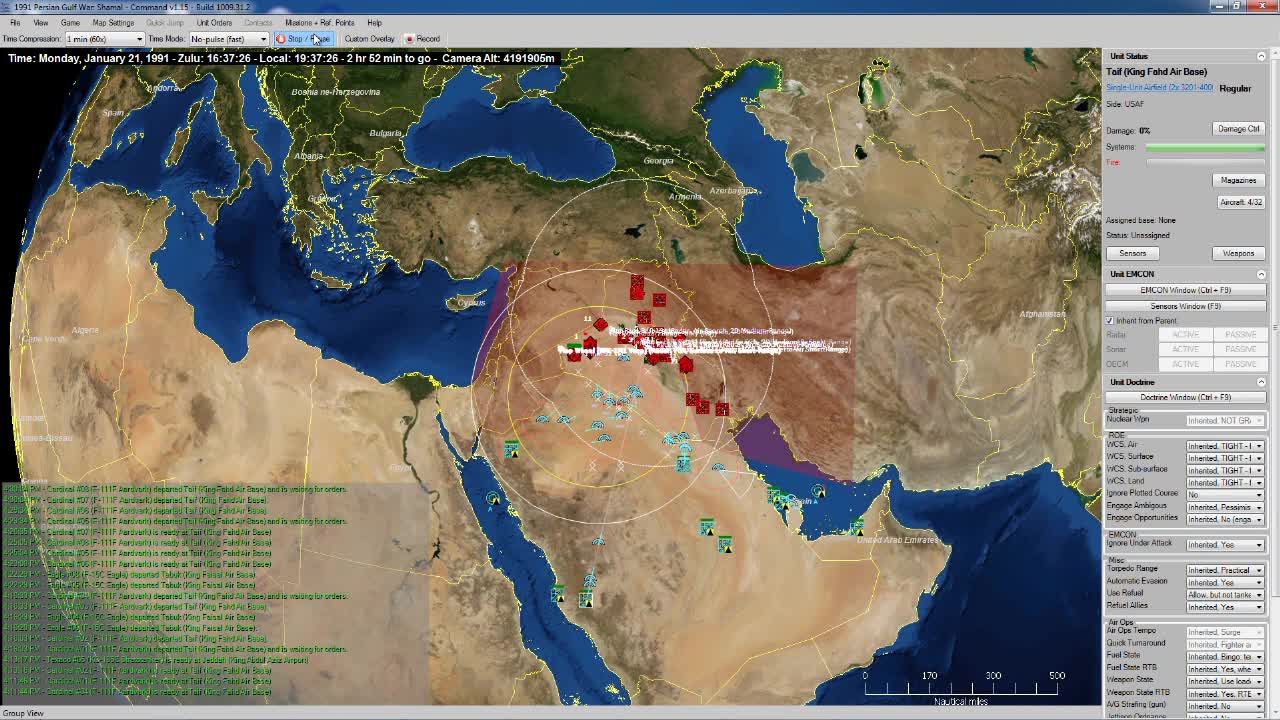1280x720 pixels.
Task: Open the File menu
Action: coord(15,22)
